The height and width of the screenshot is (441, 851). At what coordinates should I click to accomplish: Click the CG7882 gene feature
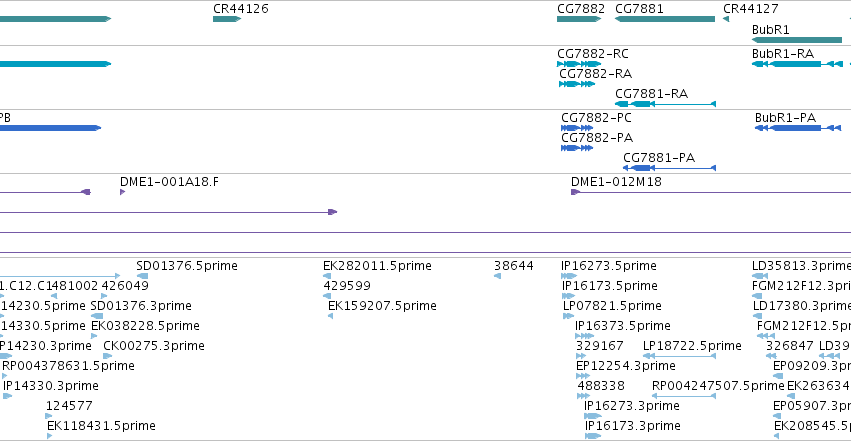click(x=579, y=19)
